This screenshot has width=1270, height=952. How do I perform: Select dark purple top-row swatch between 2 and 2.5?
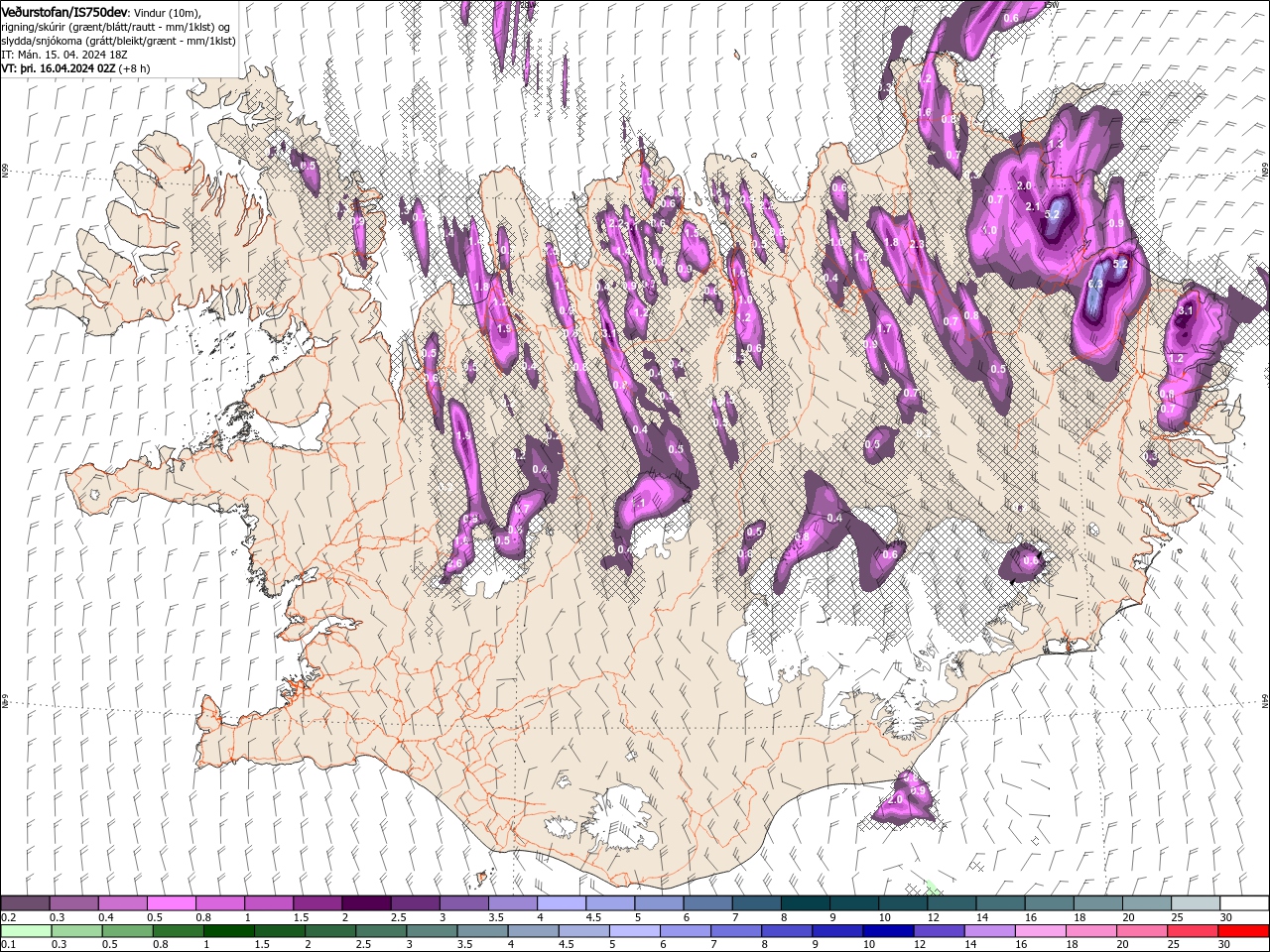pos(365,903)
